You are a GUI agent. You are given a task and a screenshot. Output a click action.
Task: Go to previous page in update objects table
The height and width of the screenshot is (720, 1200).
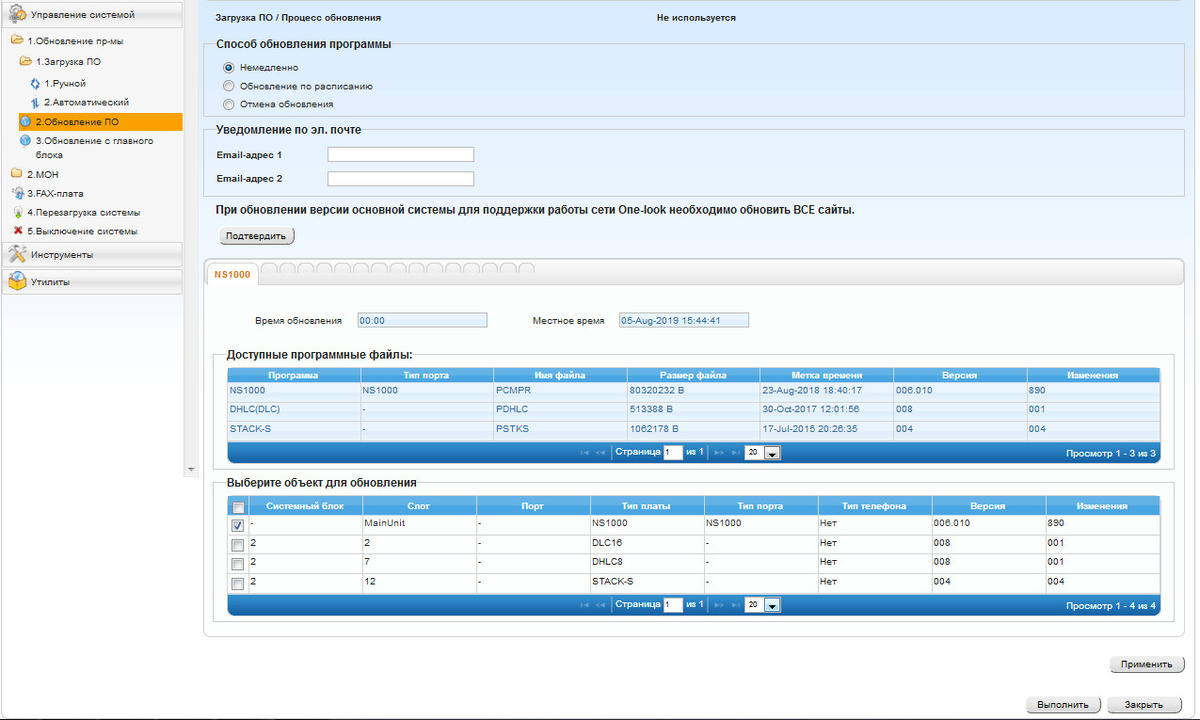[x=601, y=605]
